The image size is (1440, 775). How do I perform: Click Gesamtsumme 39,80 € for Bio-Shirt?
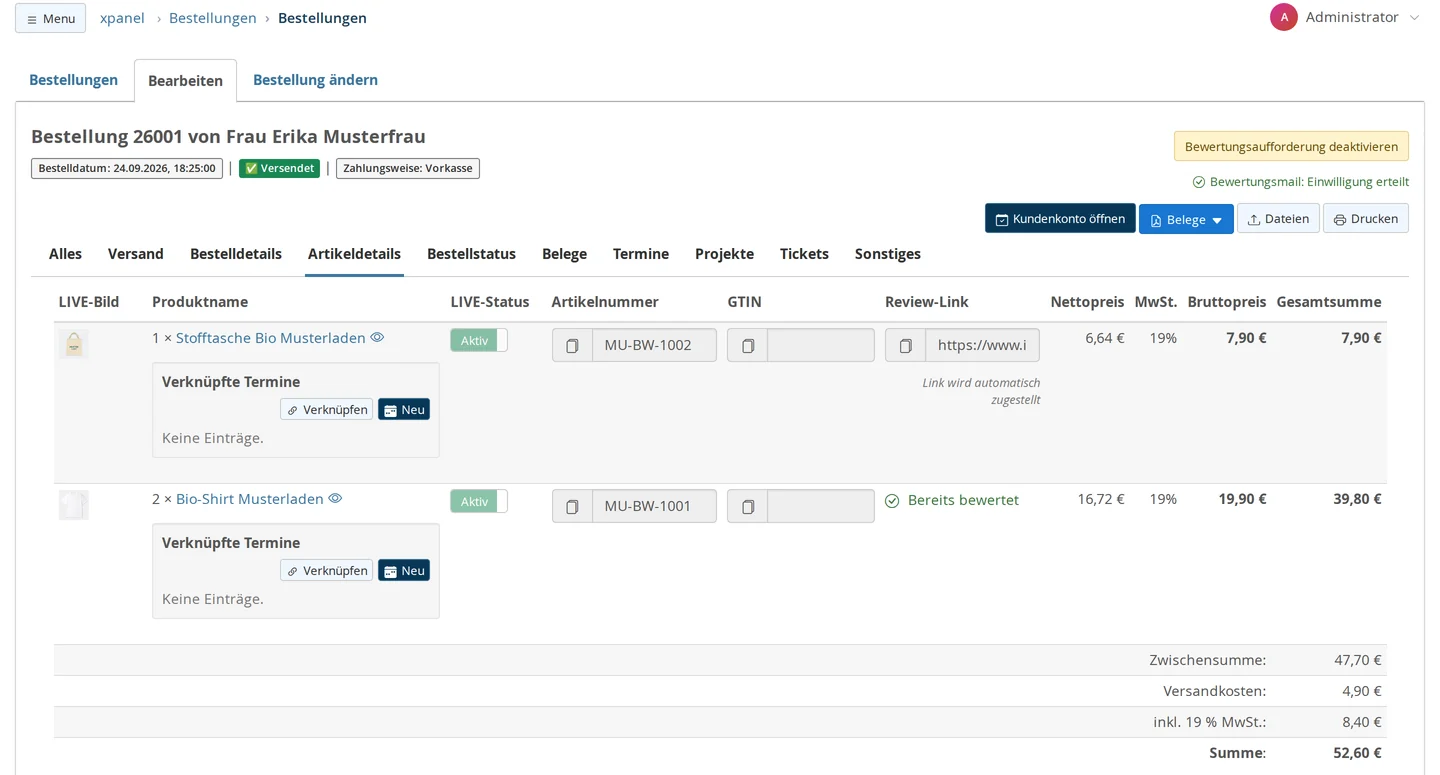(1357, 499)
